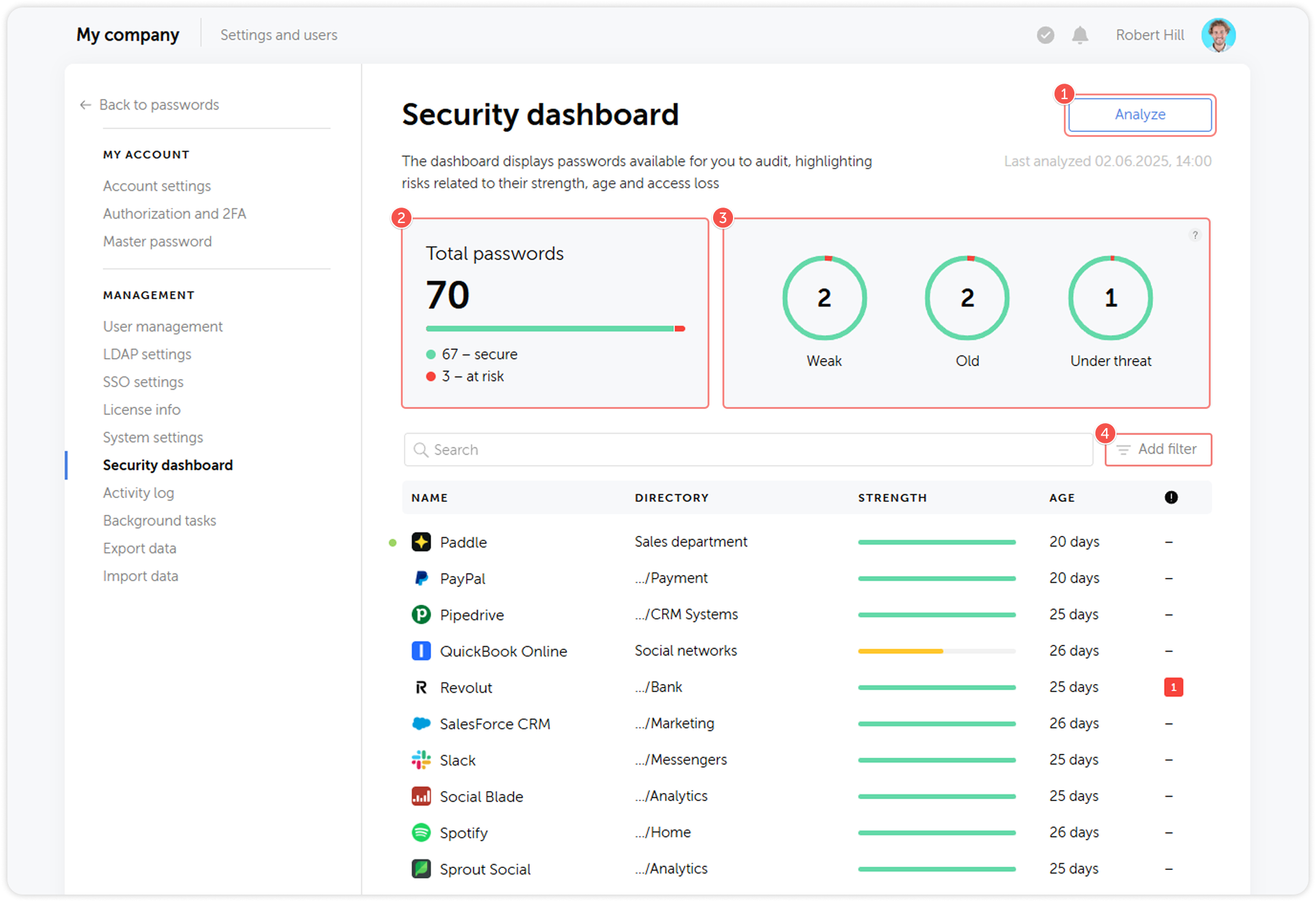The width and height of the screenshot is (1316, 902).
Task: Click the Slack app icon
Action: [x=421, y=760]
